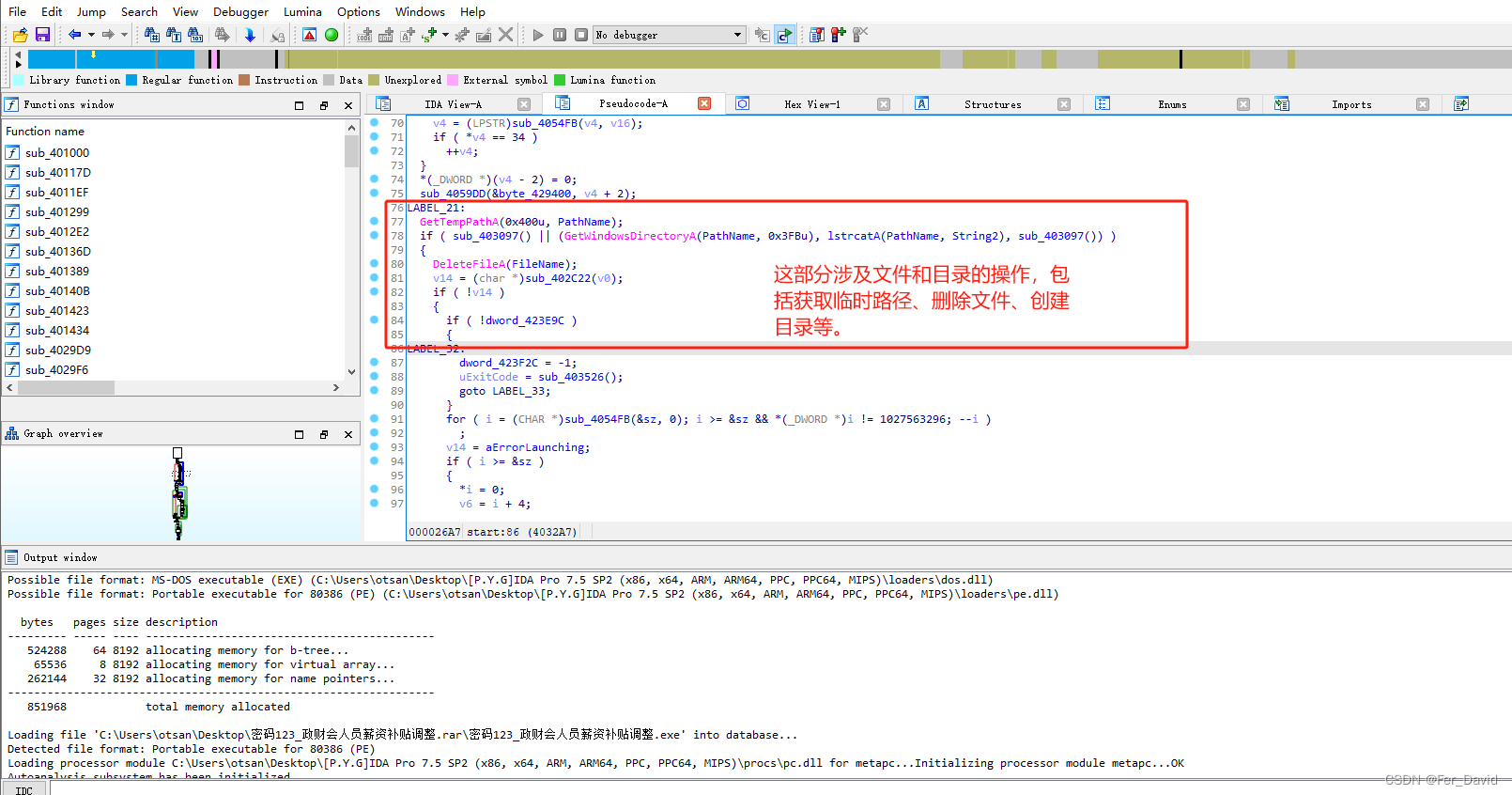Open the No debugger combo box
Viewport: 1512px width, 795px height.
(670, 35)
